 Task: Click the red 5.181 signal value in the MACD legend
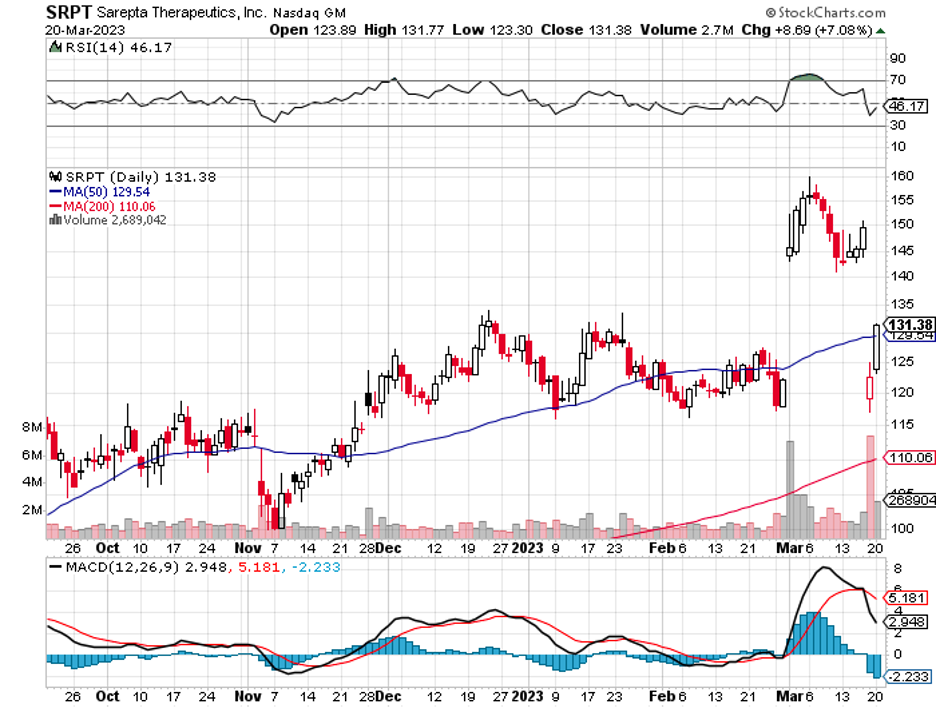coord(258,567)
